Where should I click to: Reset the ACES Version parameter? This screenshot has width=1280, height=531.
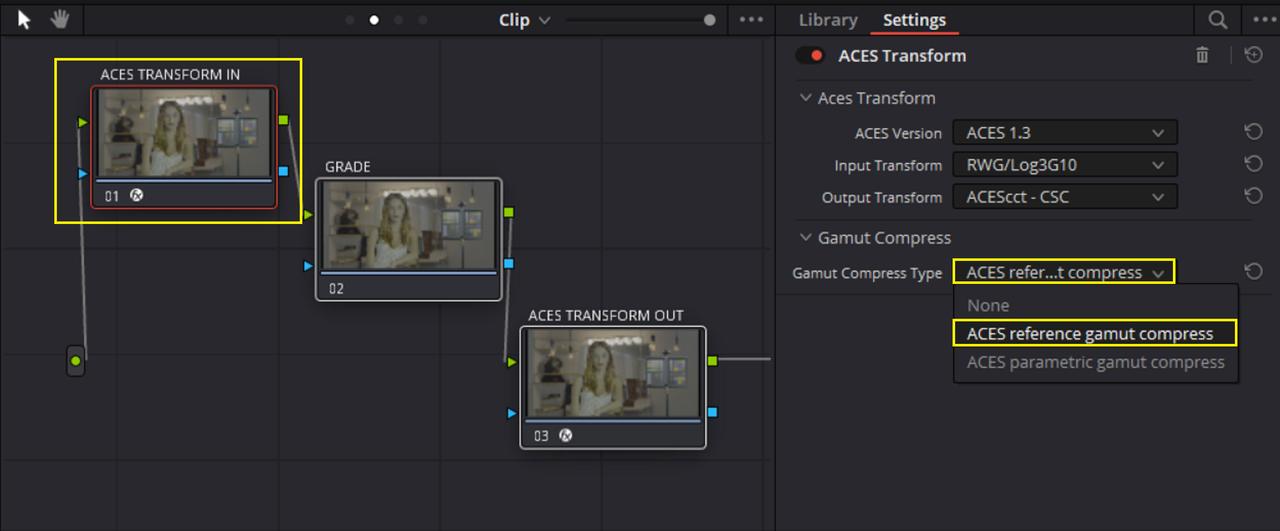1253,132
